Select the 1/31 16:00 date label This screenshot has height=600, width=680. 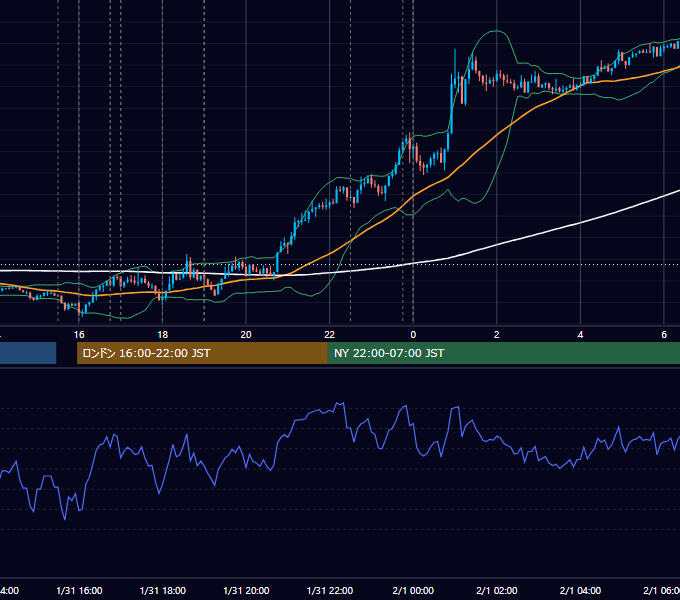(79, 590)
